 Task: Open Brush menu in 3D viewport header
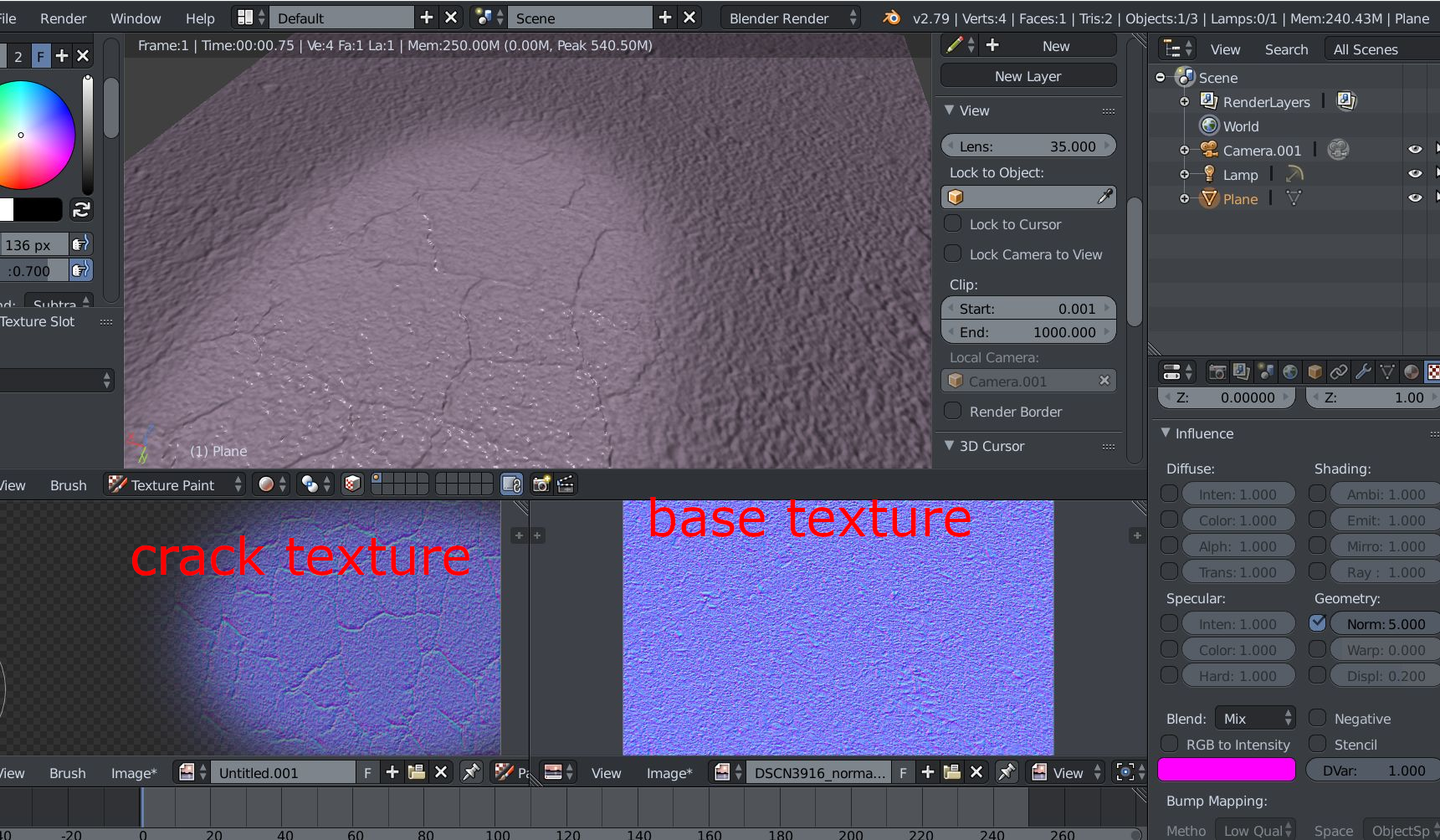68,484
